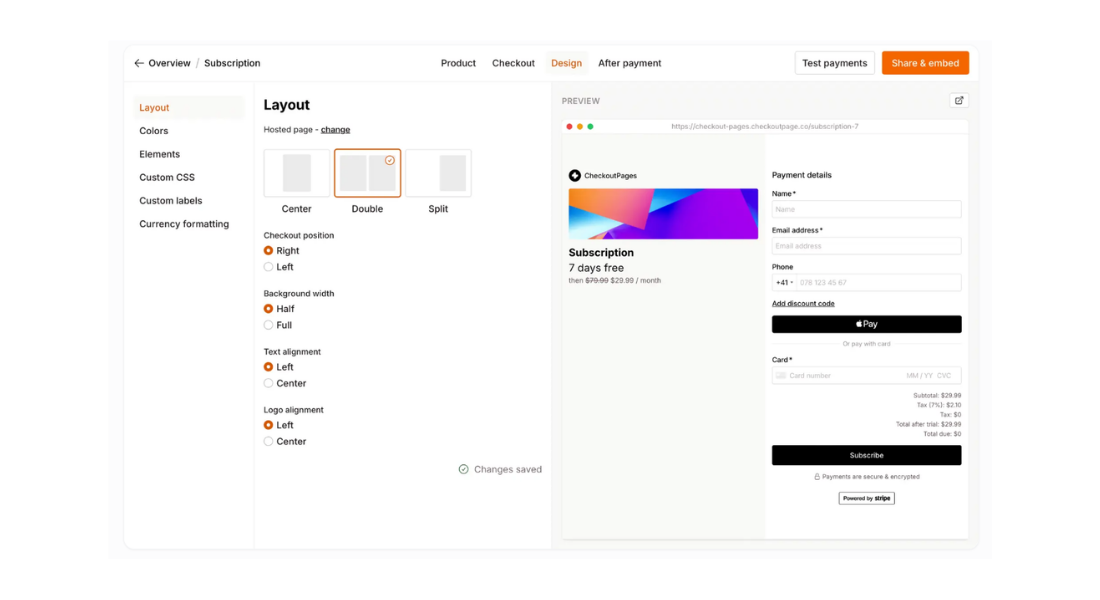Open the preview in a new window
Image resolution: width=1100 pixels, height=600 pixels.
959,100
